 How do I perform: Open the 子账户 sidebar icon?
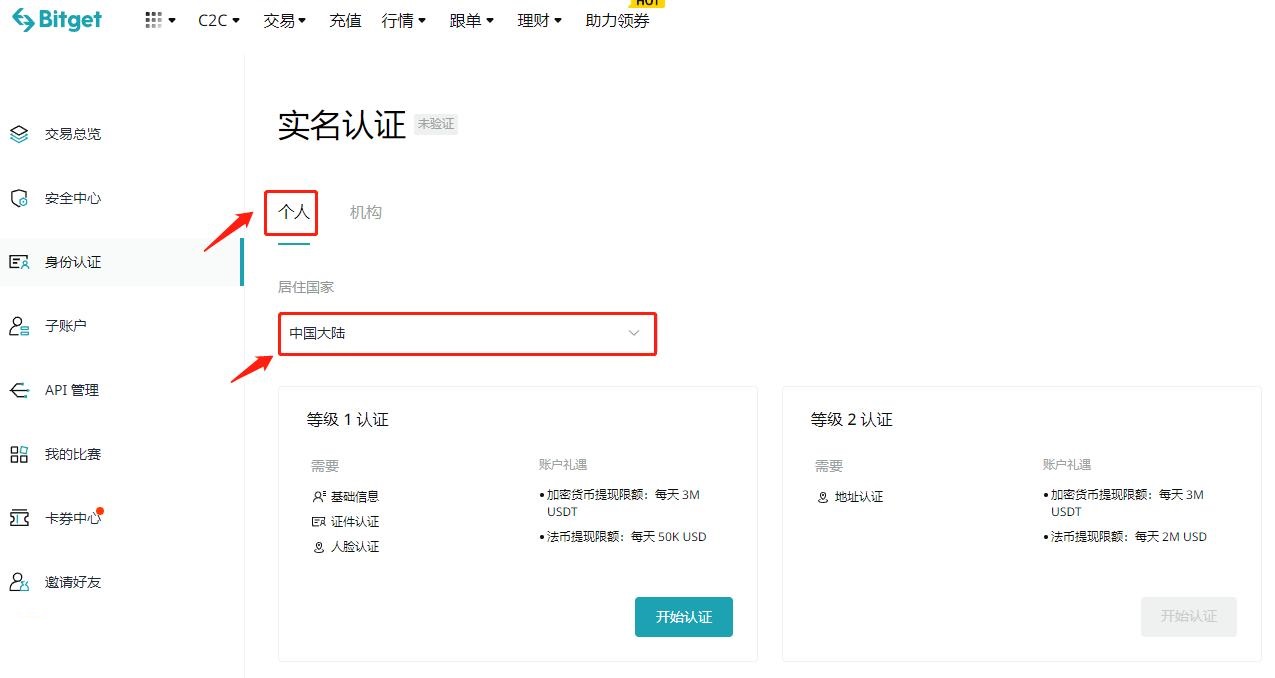tap(18, 325)
